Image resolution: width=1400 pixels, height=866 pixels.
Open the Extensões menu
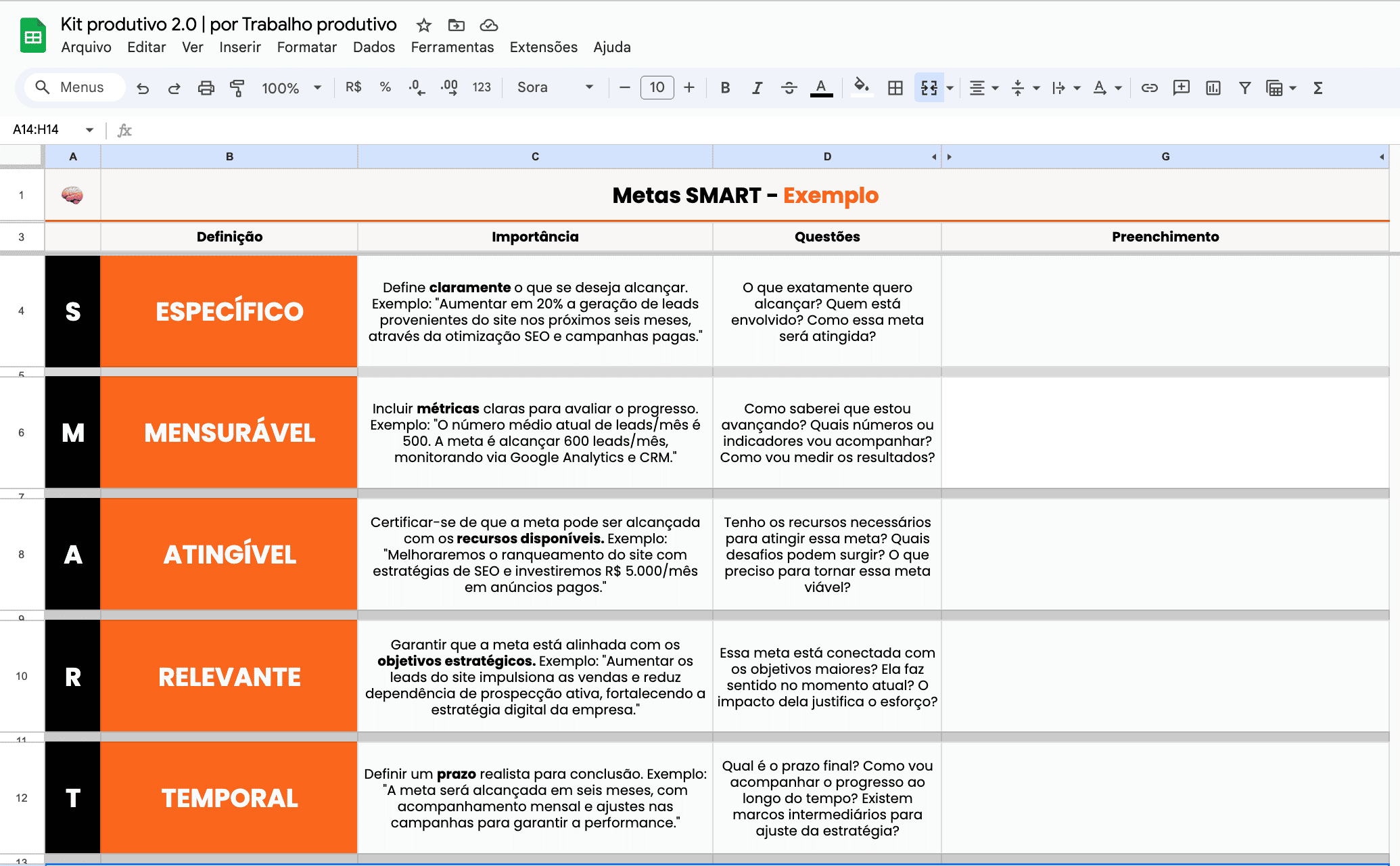click(x=544, y=47)
